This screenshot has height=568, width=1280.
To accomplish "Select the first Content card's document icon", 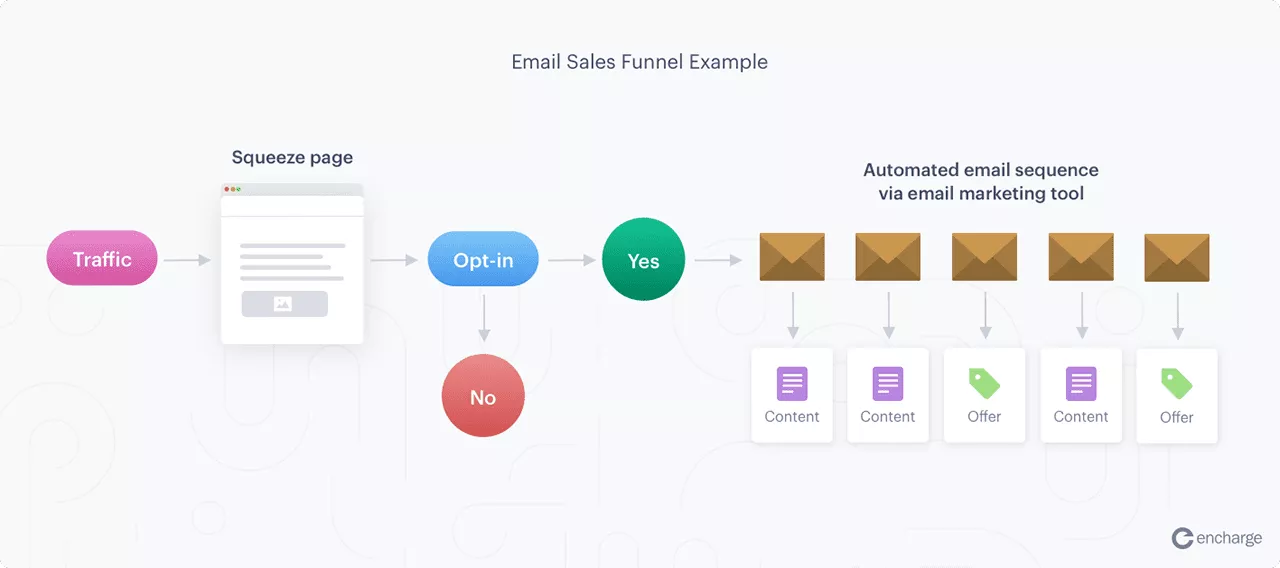I will [792, 384].
